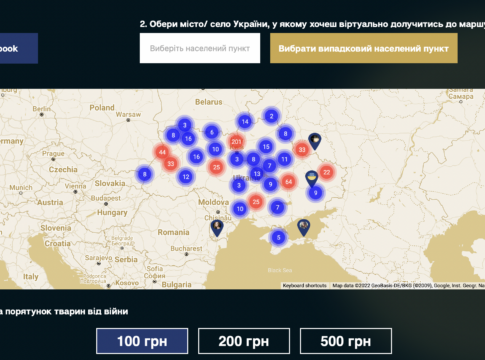Open the blue cluster marker labeled 14
The image size is (485, 360).
coord(245,122)
